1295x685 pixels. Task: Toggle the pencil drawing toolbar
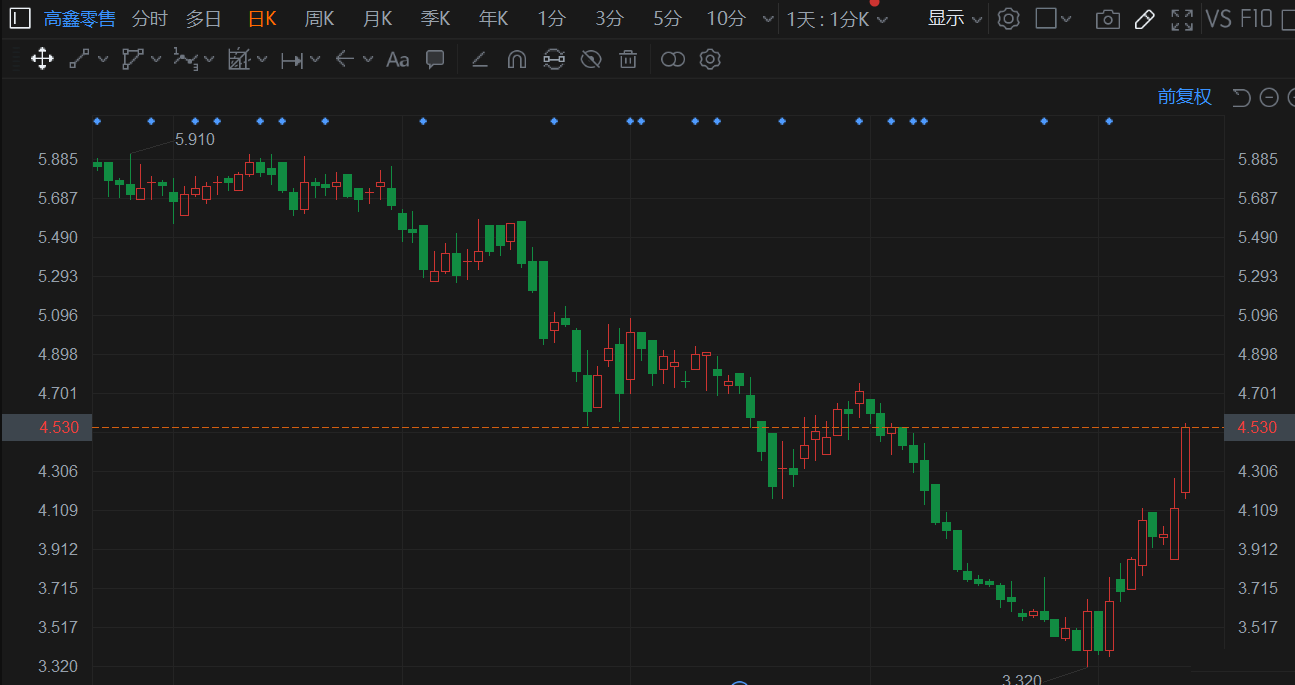point(1145,19)
